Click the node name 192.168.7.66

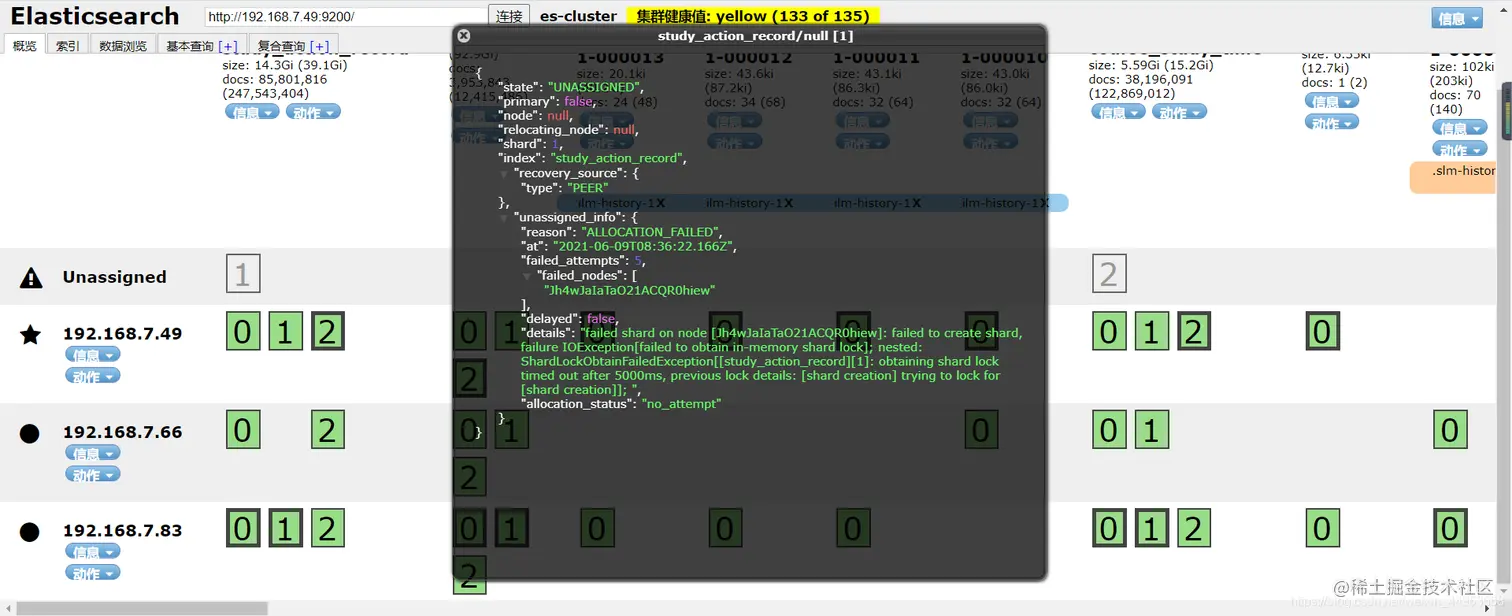122,432
